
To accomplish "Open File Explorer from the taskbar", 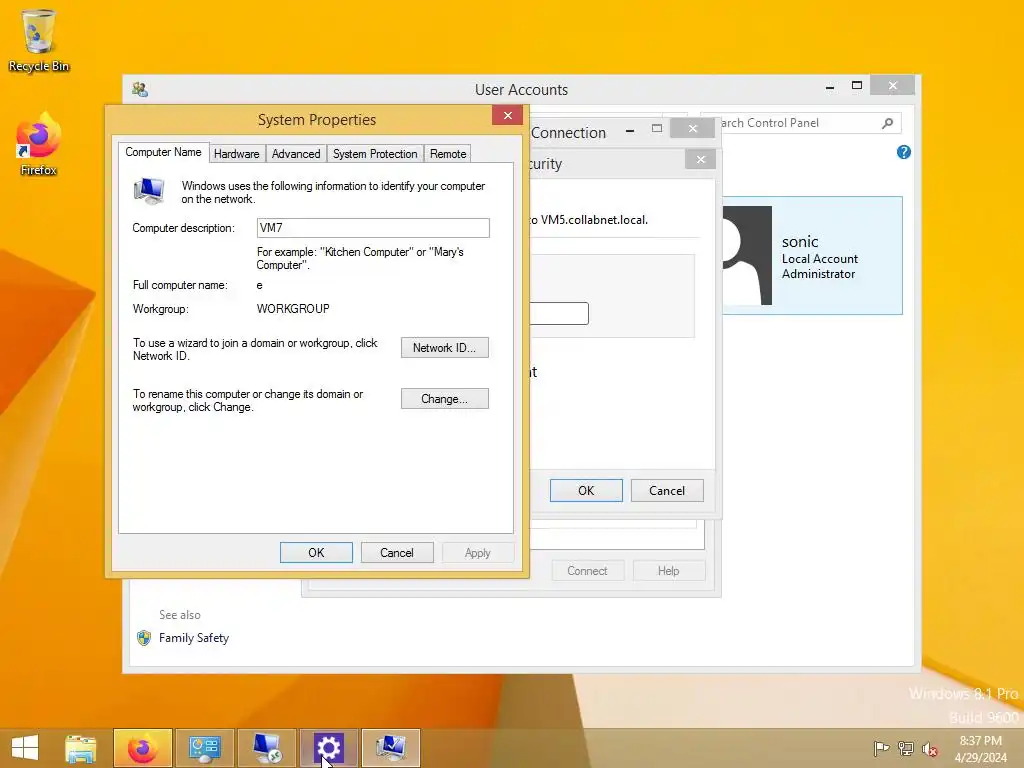I will (81, 748).
